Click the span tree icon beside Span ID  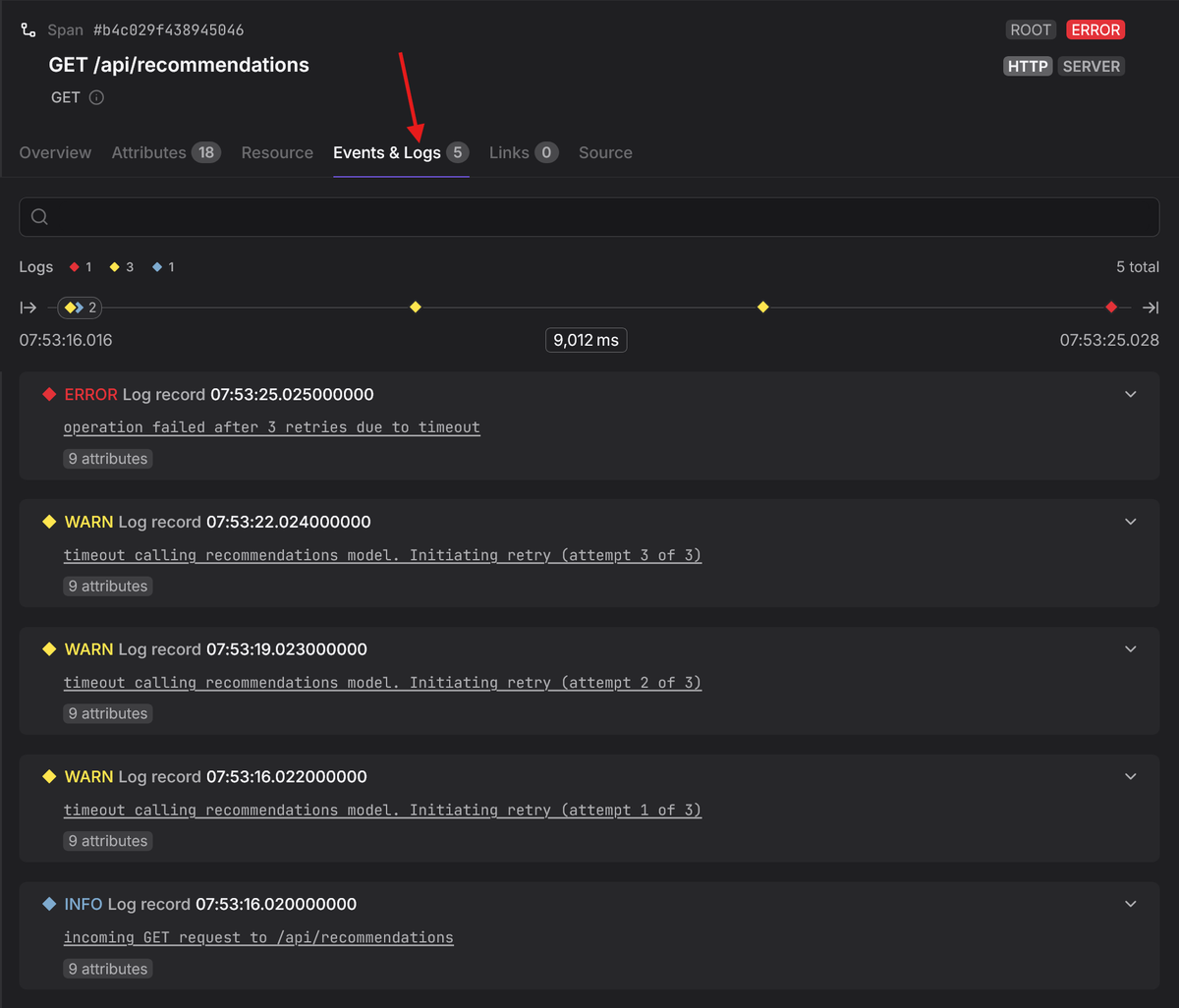click(28, 30)
